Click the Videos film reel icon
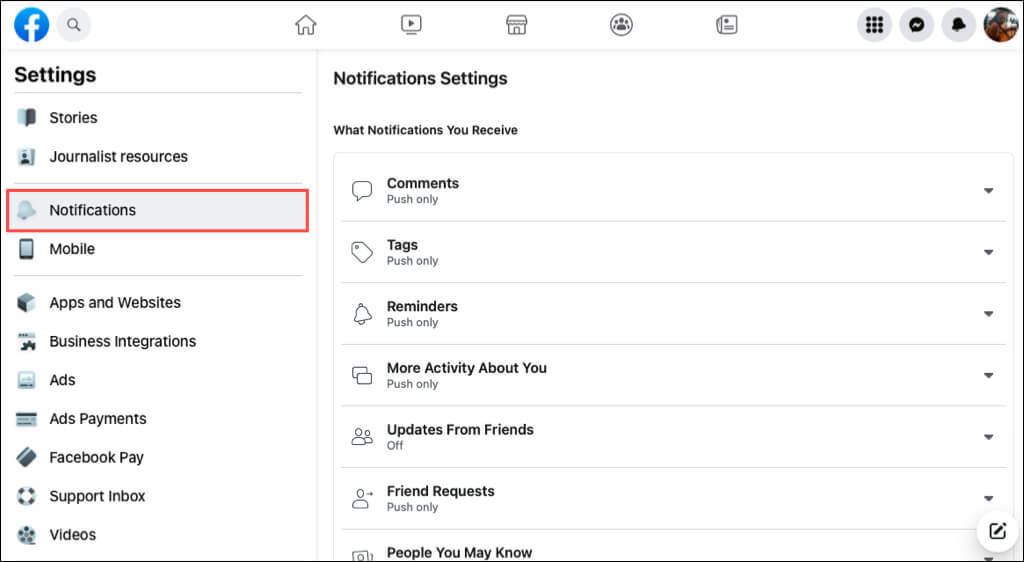The height and width of the screenshot is (562, 1024). pyautogui.click(x=26, y=535)
